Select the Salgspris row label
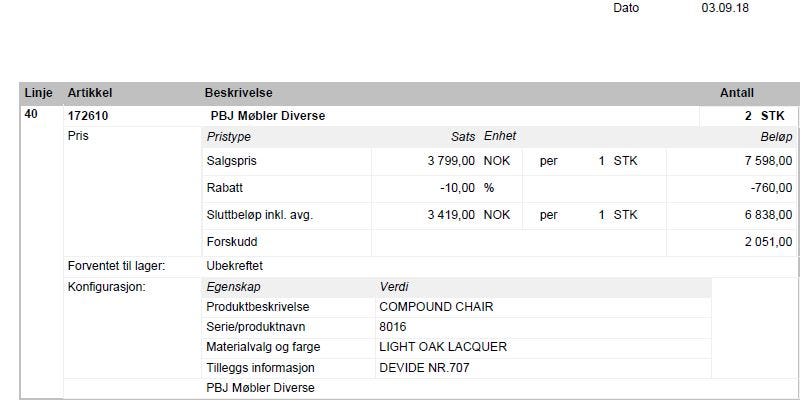Image resolution: width=805 pixels, height=402 pixels. pos(231,161)
